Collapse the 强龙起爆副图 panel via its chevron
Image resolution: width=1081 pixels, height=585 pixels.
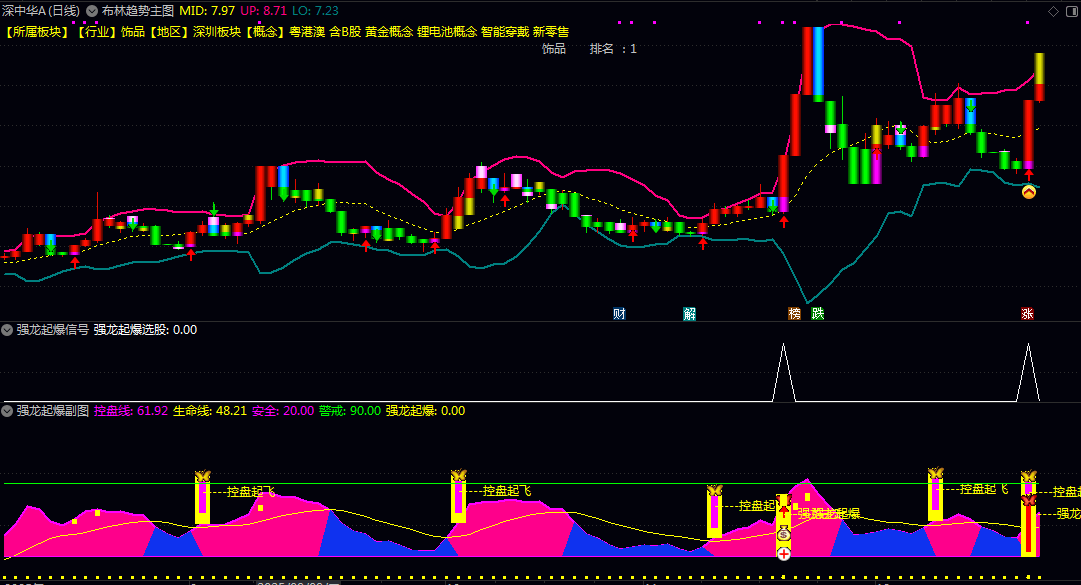click(8, 410)
